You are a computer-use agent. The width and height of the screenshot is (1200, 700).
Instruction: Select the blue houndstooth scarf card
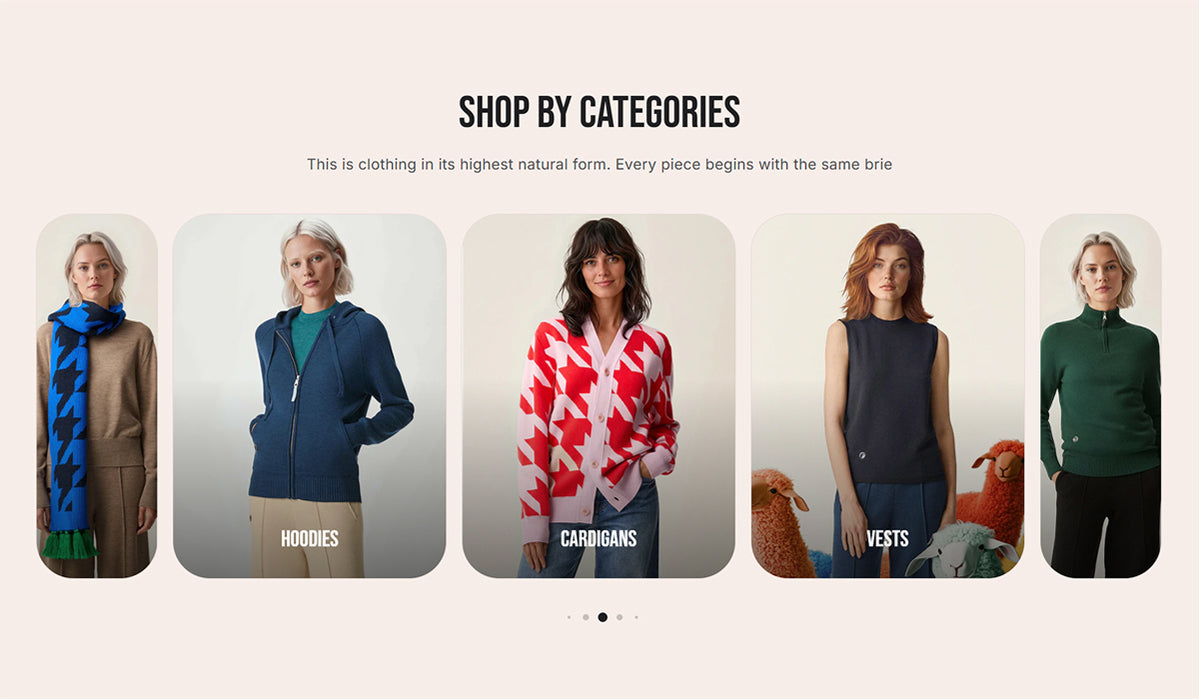point(97,396)
